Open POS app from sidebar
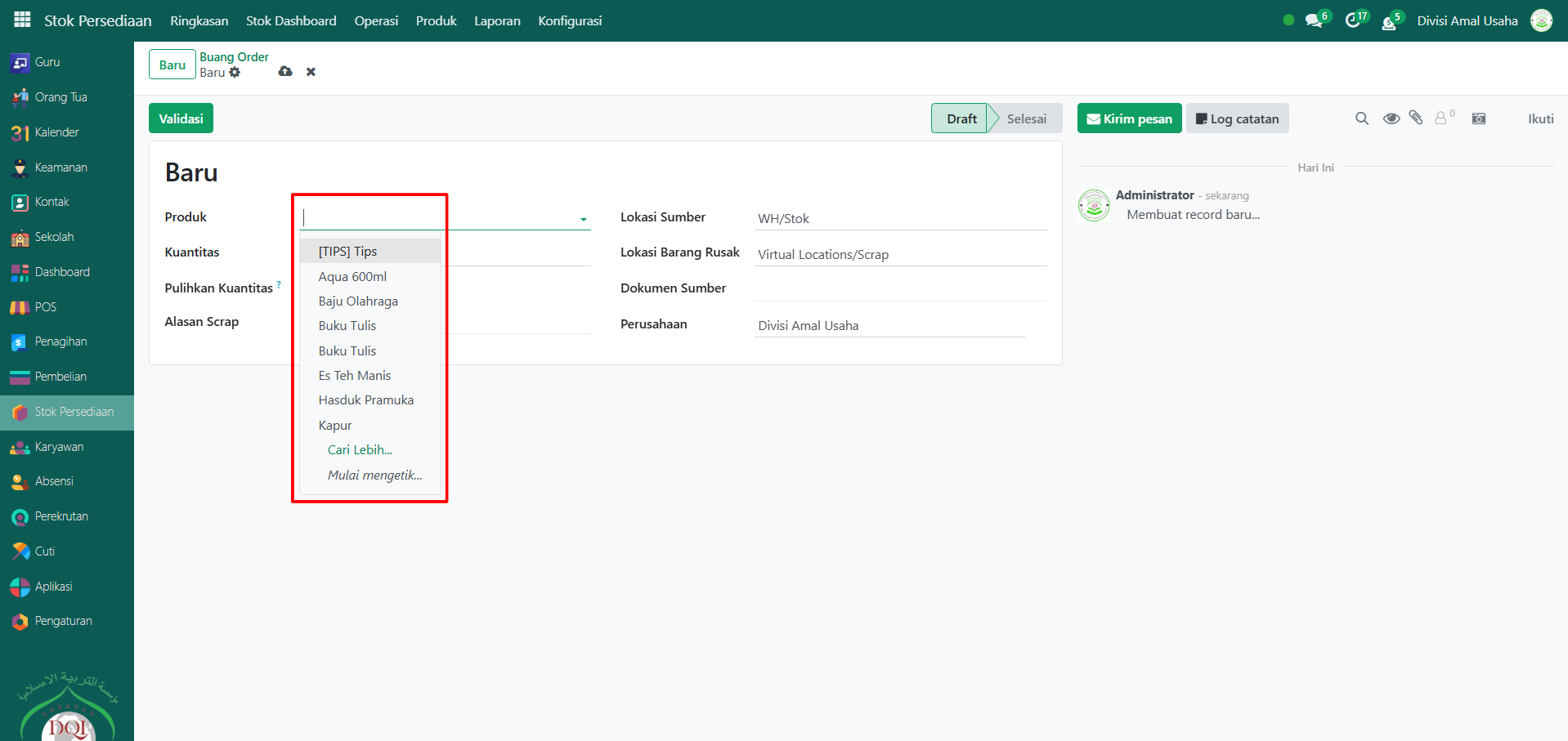1568x741 pixels. [x=46, y=307]
